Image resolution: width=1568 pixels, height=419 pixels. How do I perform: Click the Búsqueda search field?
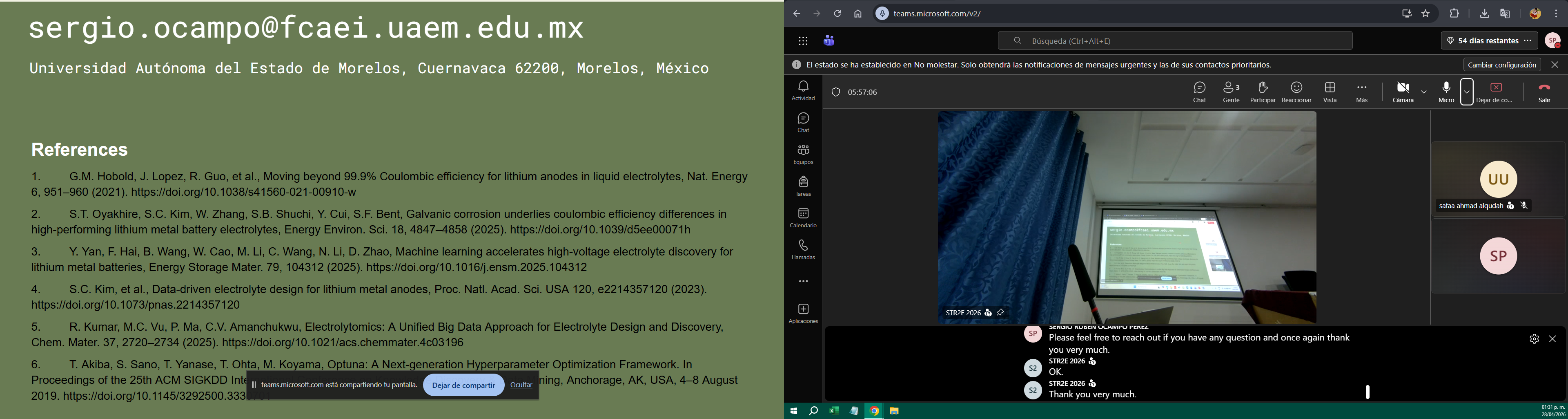pyautogui.click(x=1175, y=41)
